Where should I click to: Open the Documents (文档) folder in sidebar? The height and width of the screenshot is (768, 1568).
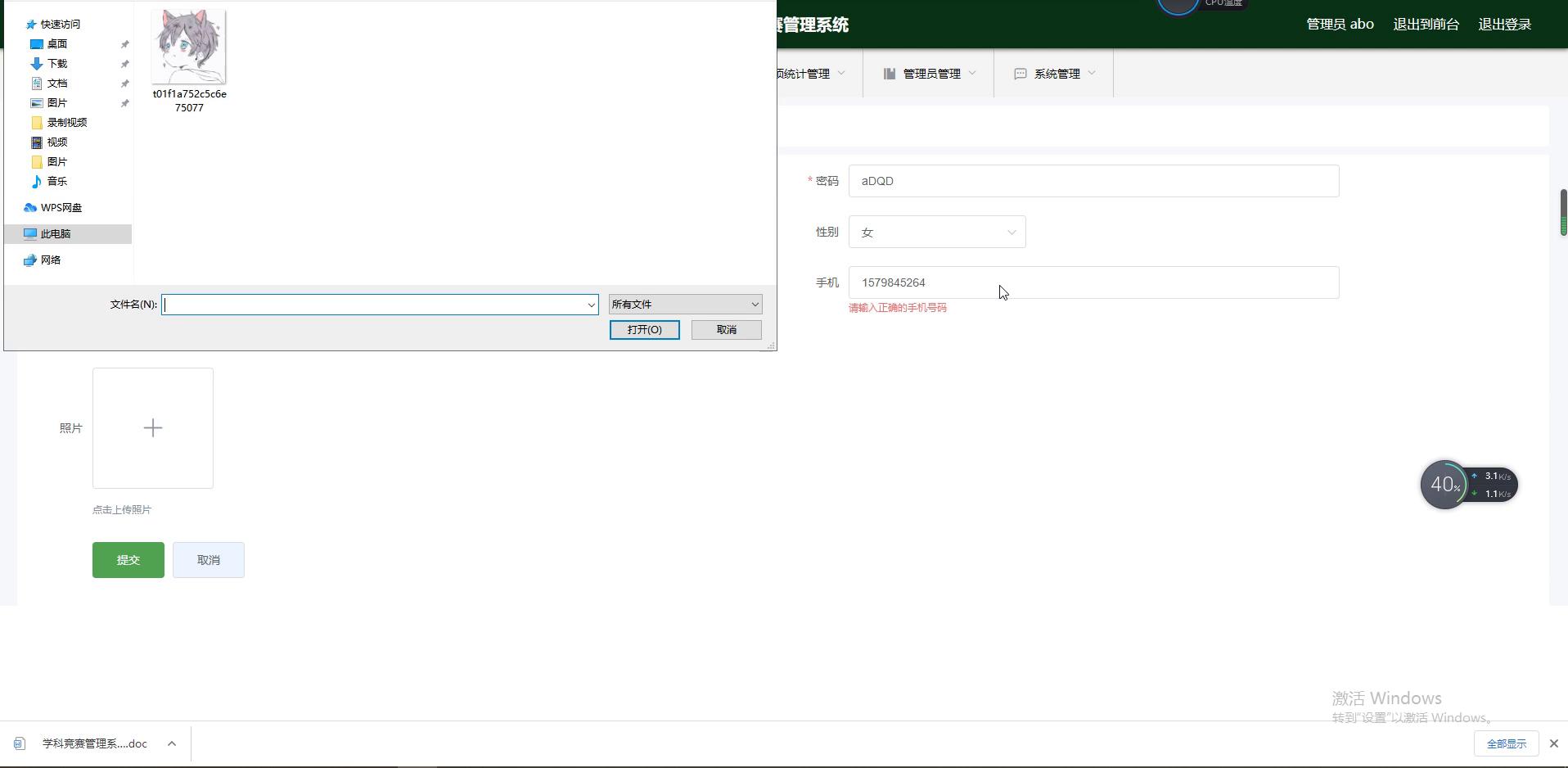(56, 84)
